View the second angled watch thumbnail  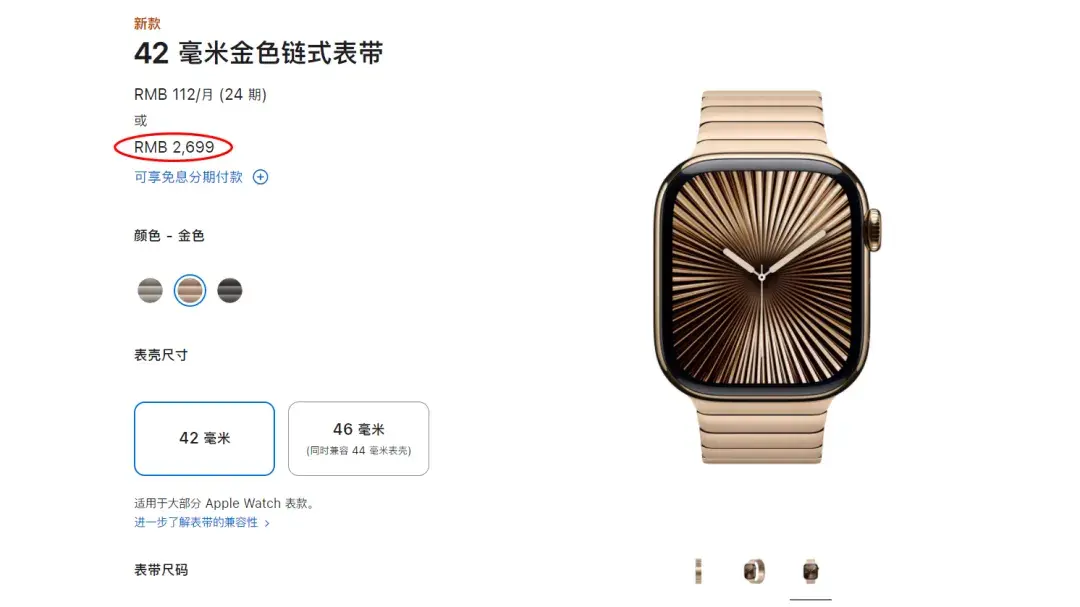pyautogui.click(x=754, y=571)
